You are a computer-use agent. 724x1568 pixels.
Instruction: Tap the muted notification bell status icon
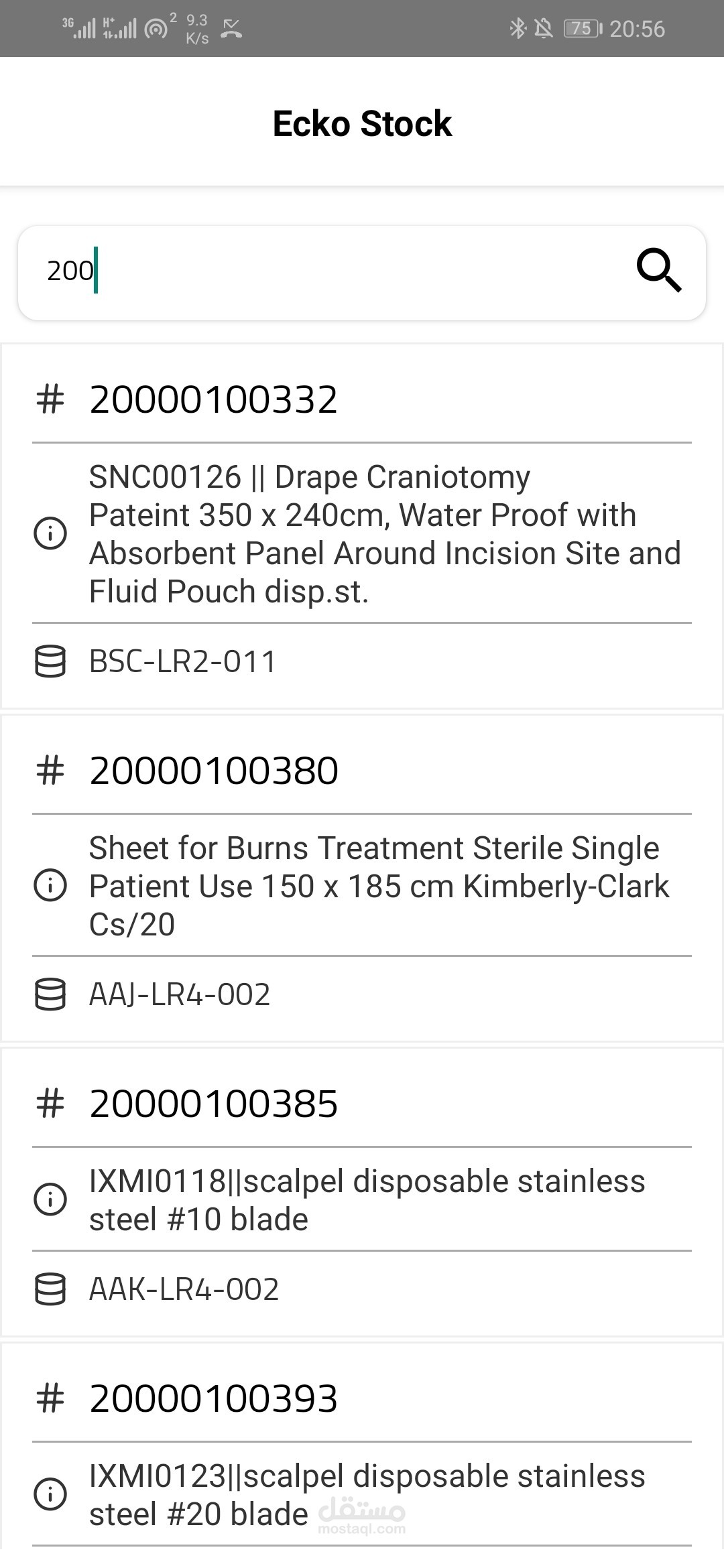coord(544,29)
